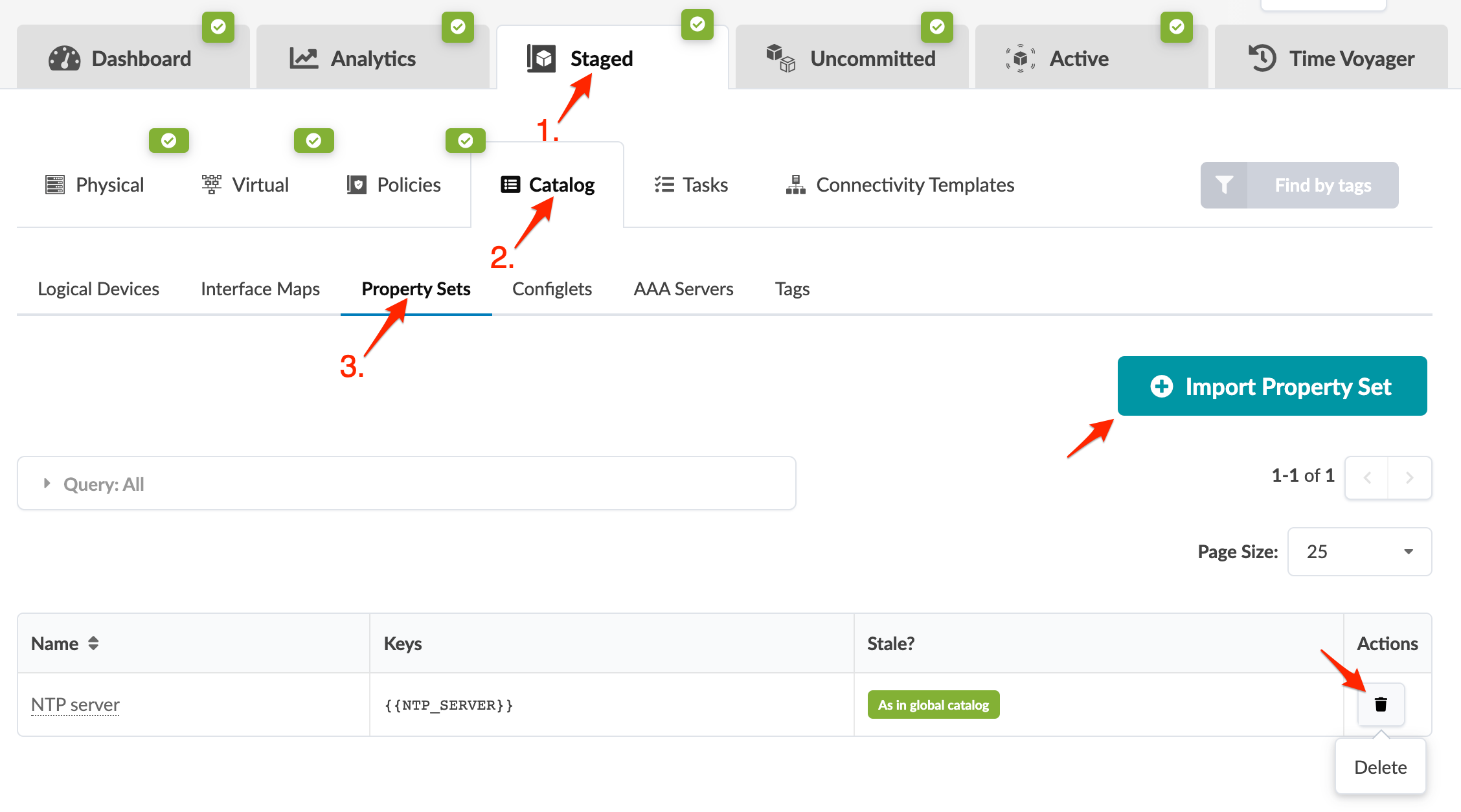The image size is (1461, 812).
Task: Switch to the Configlets tab
Action: 552,289
